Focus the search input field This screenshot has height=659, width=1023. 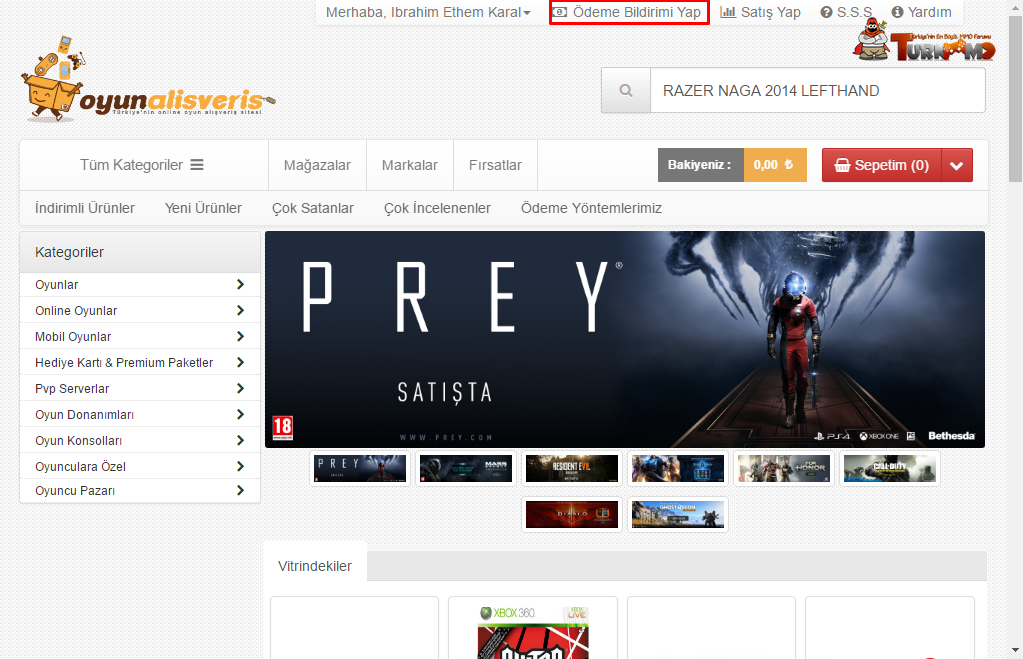(817, 91)
